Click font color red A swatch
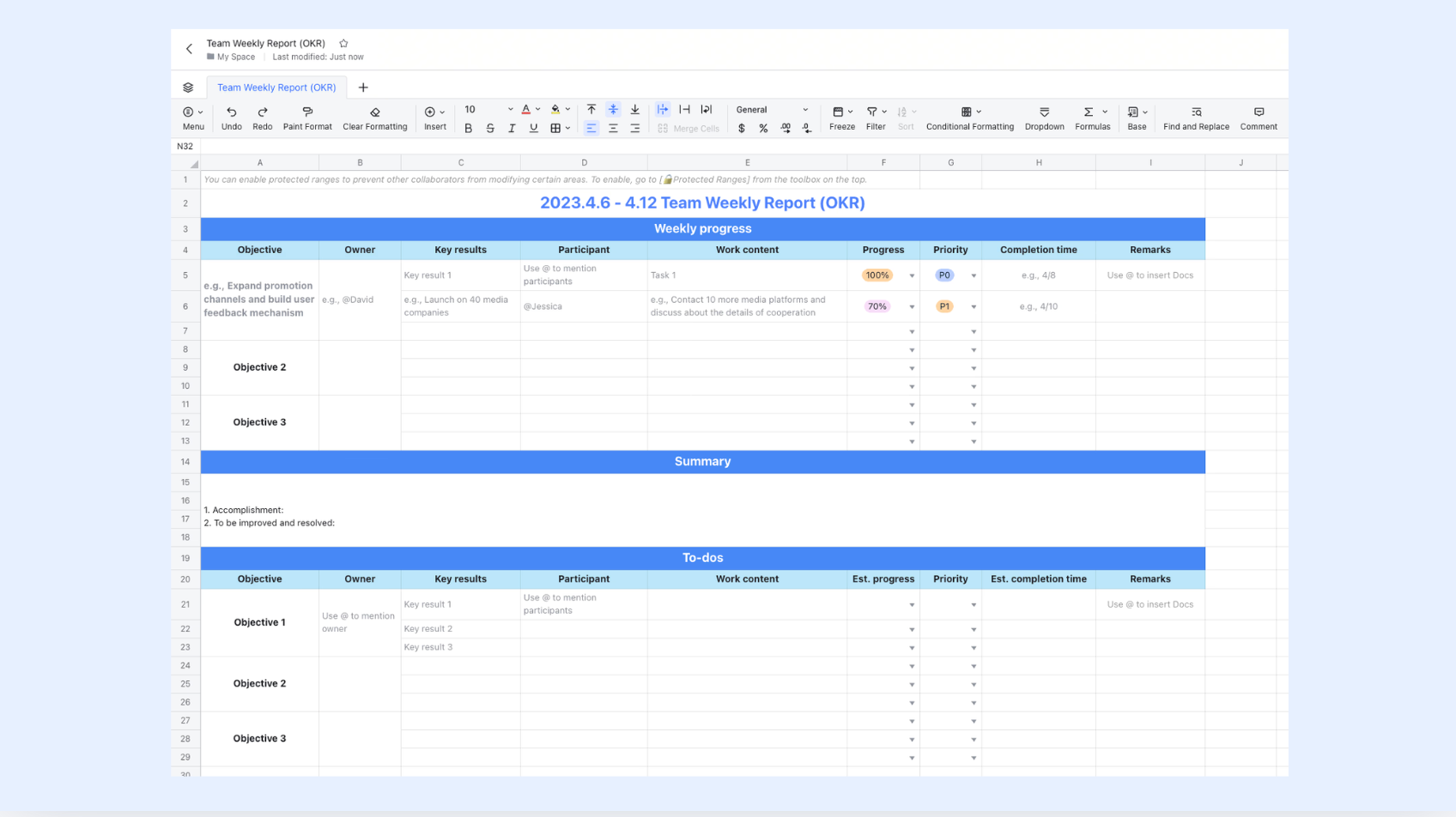Image resolution: width=1456 pixels, height=817 pixels. 526,110
